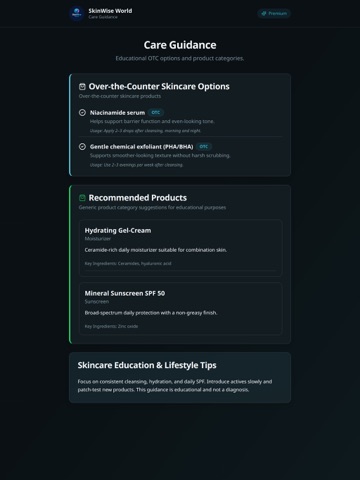Open the Hydrating Gel-Cream product card
This screenshot has width=360, height=480.
(x=180, y=248)
